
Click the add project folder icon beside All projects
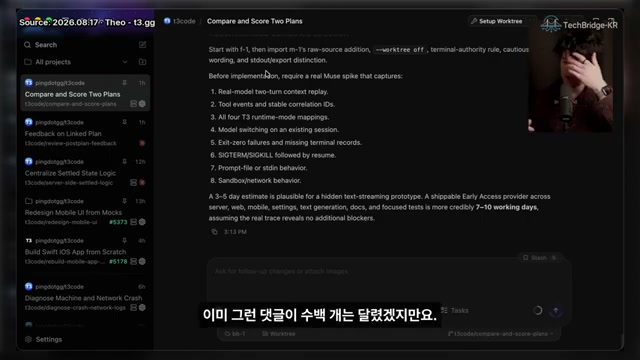tap(142, 62)
